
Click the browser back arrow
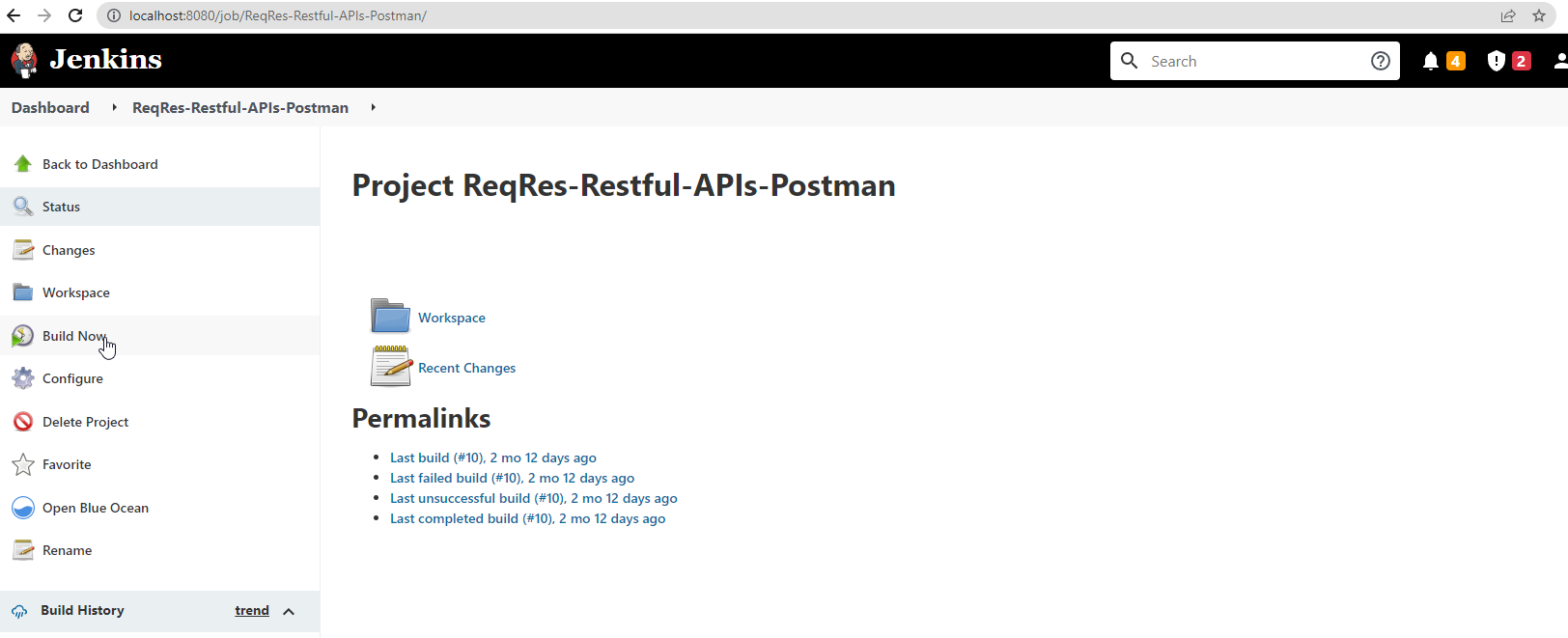14,15
